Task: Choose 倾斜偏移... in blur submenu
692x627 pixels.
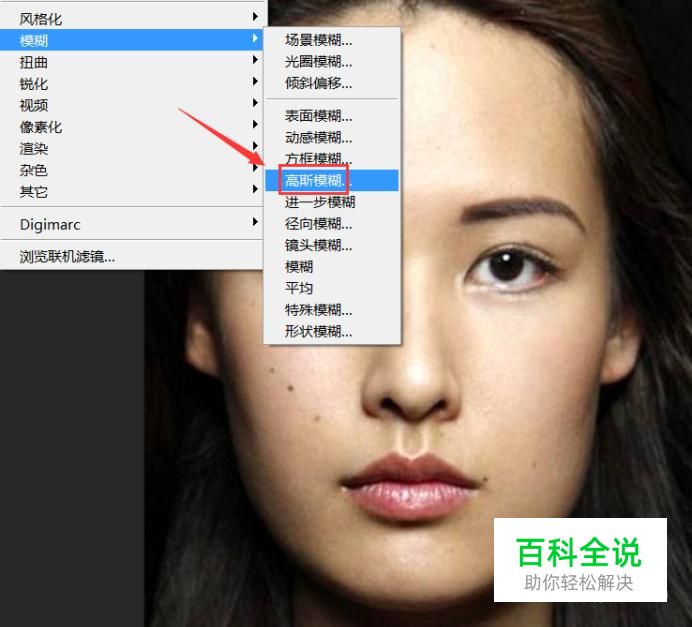Action: tap(332, 83)
